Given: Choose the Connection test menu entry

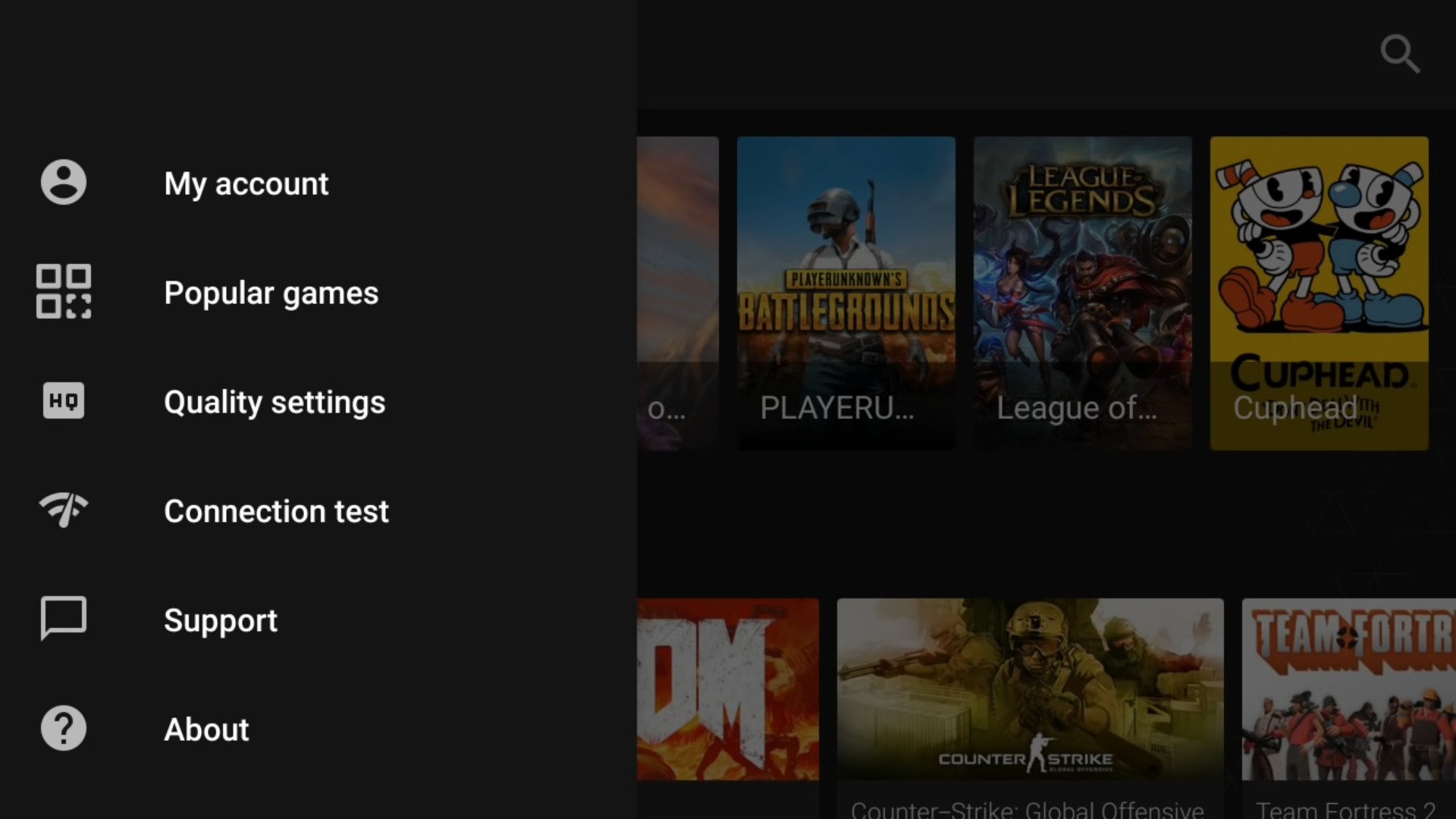Looking at the screenshot, I should (x=318, y=510).
